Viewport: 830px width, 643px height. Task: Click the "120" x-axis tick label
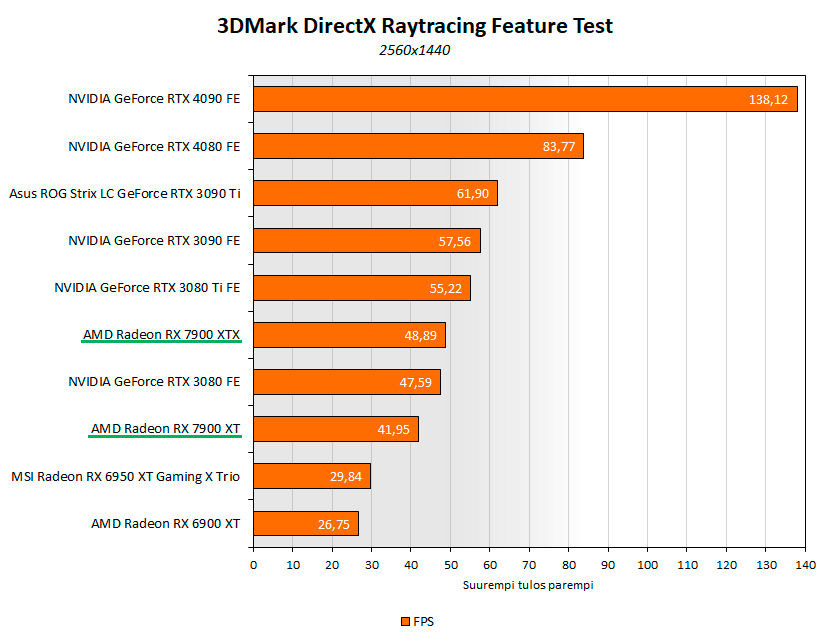(727, 565)
